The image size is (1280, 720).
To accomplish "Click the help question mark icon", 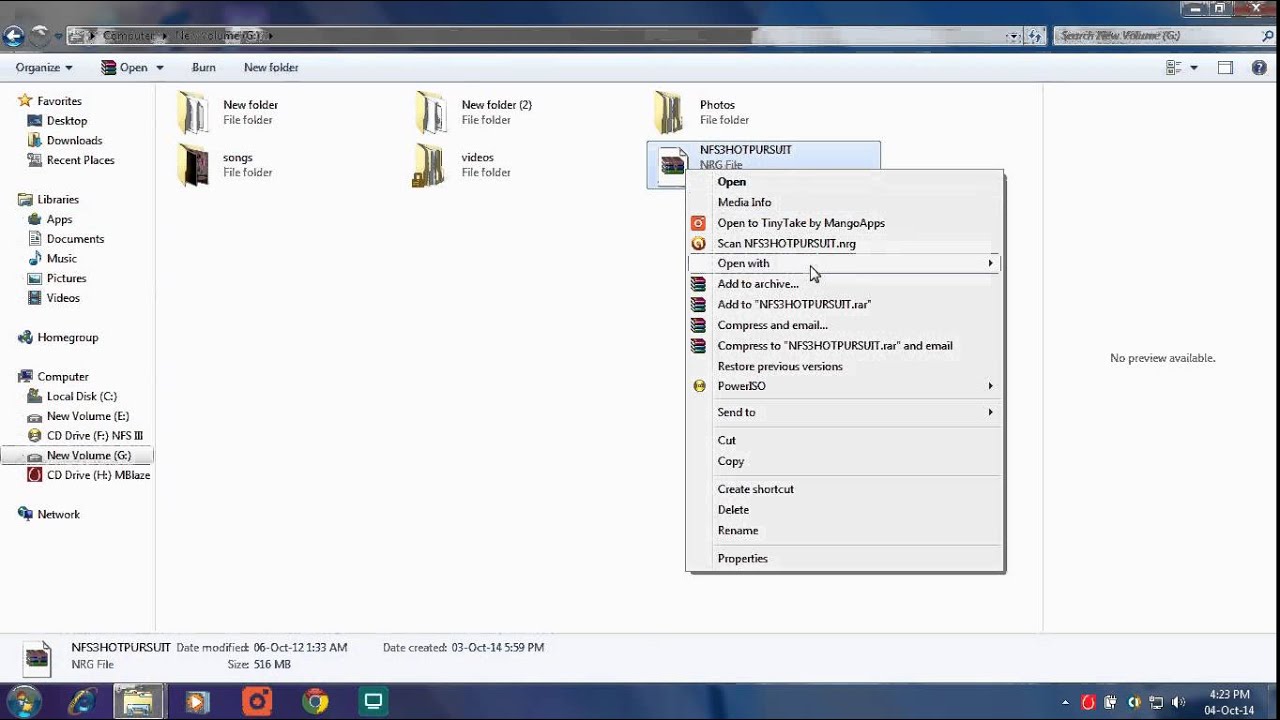I will pyautogui.click(x=1259, y=67).
